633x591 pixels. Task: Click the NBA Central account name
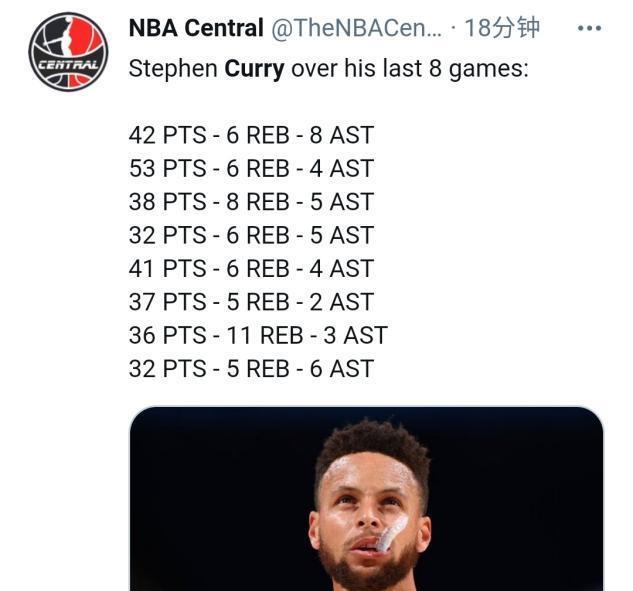coord(196,28)
